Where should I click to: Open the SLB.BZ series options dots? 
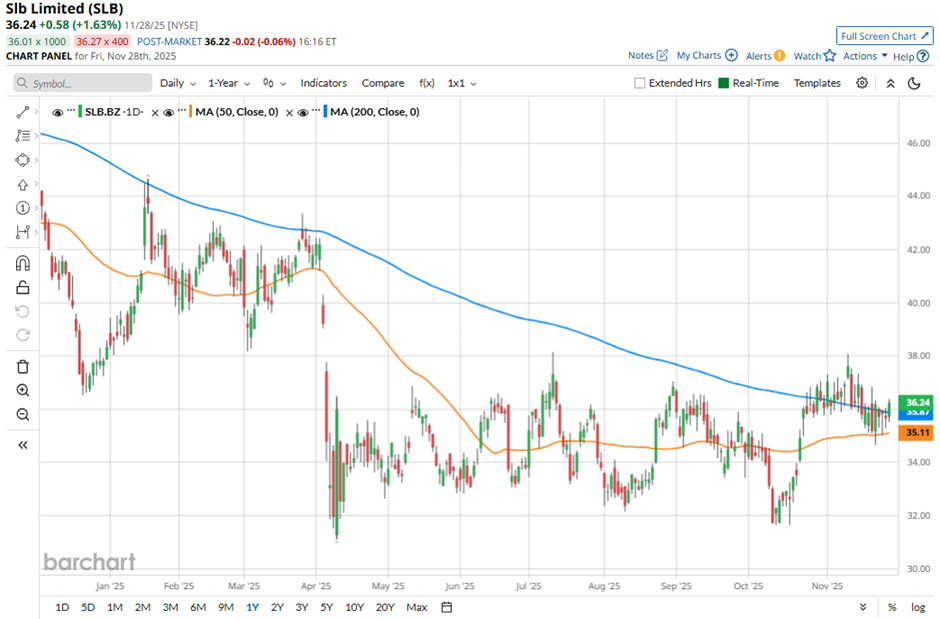pyautogui.click(x=71, y=110)
